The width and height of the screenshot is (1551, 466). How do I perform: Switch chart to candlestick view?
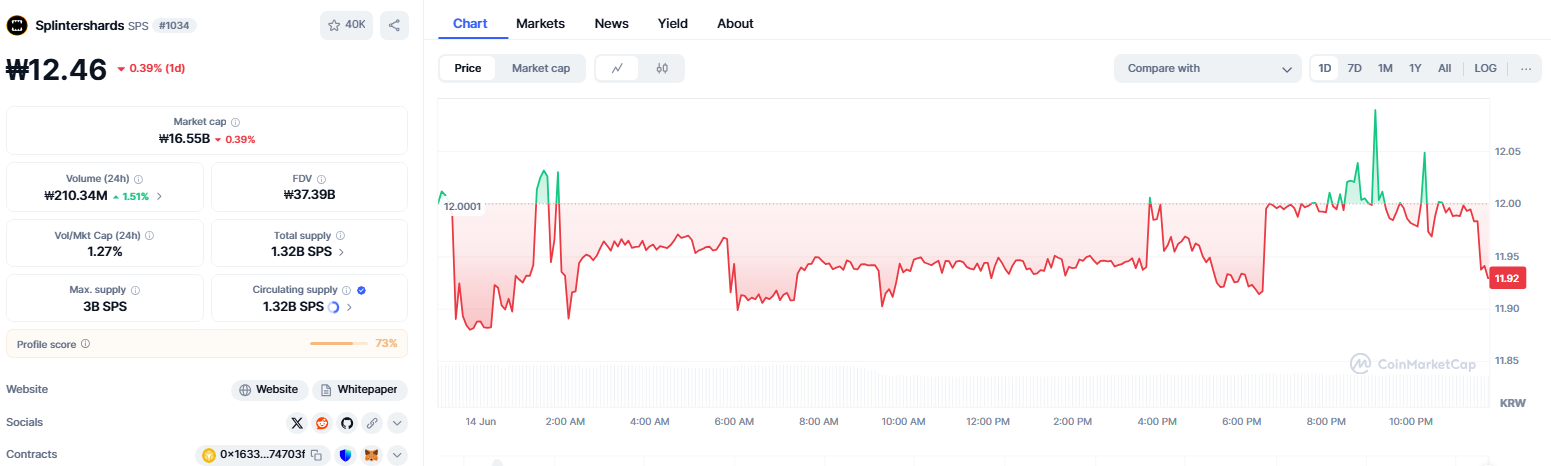pos(662,68)
